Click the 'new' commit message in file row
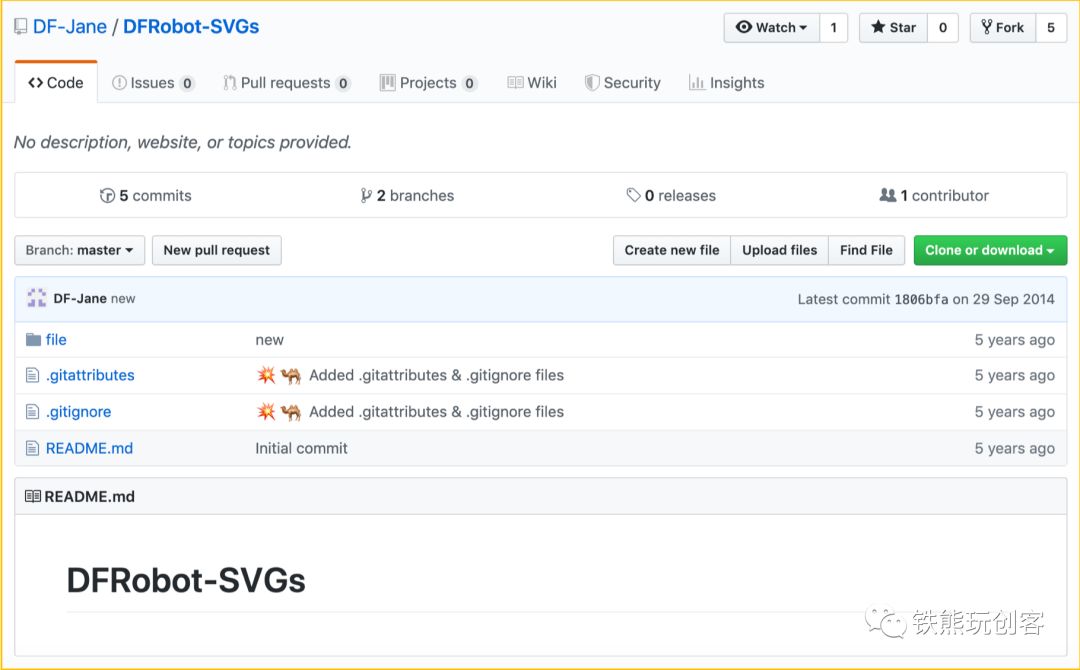1080x670 pixels. tap(269, 340)
